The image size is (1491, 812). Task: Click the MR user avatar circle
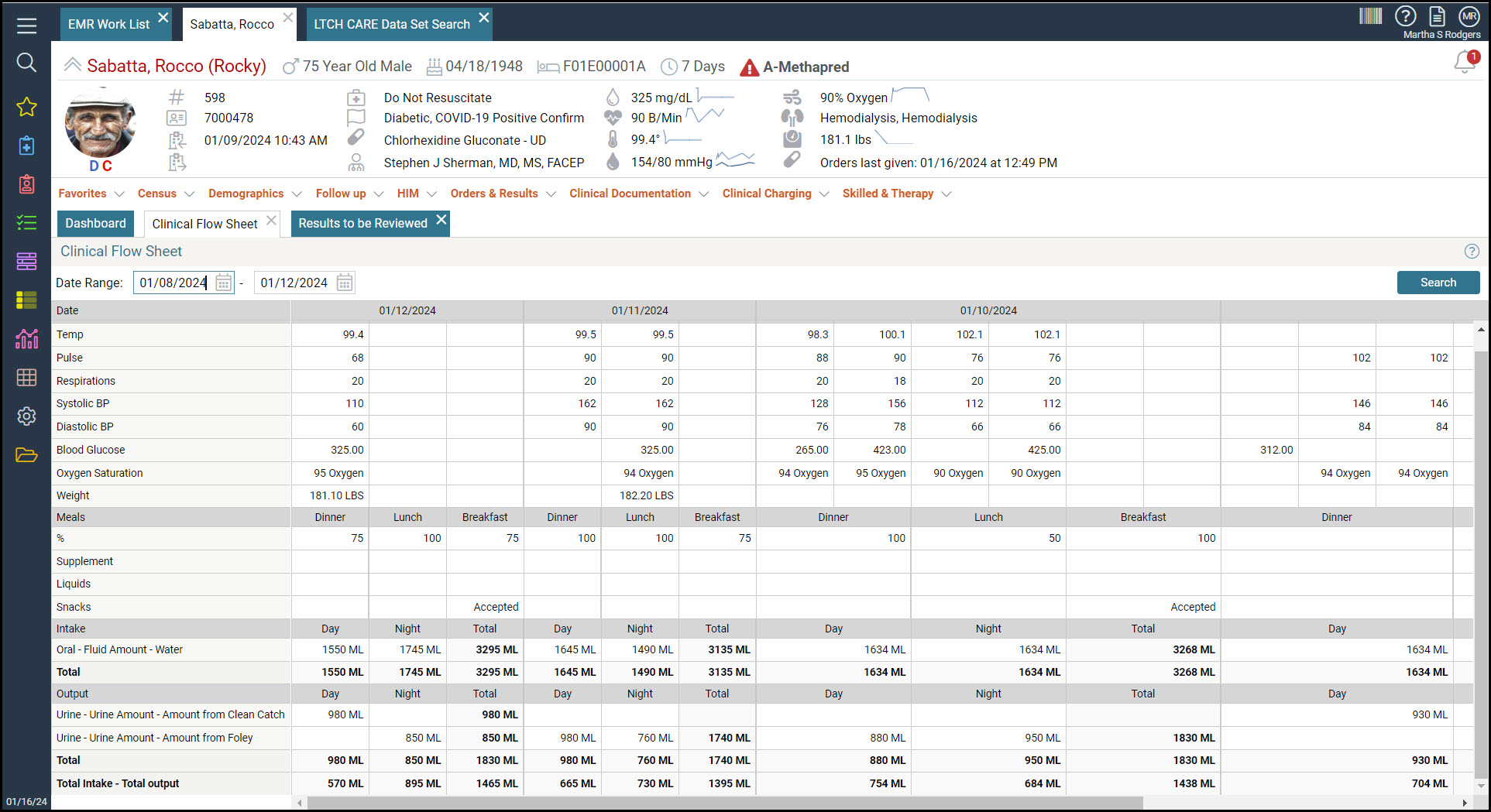pos(1469,15)
